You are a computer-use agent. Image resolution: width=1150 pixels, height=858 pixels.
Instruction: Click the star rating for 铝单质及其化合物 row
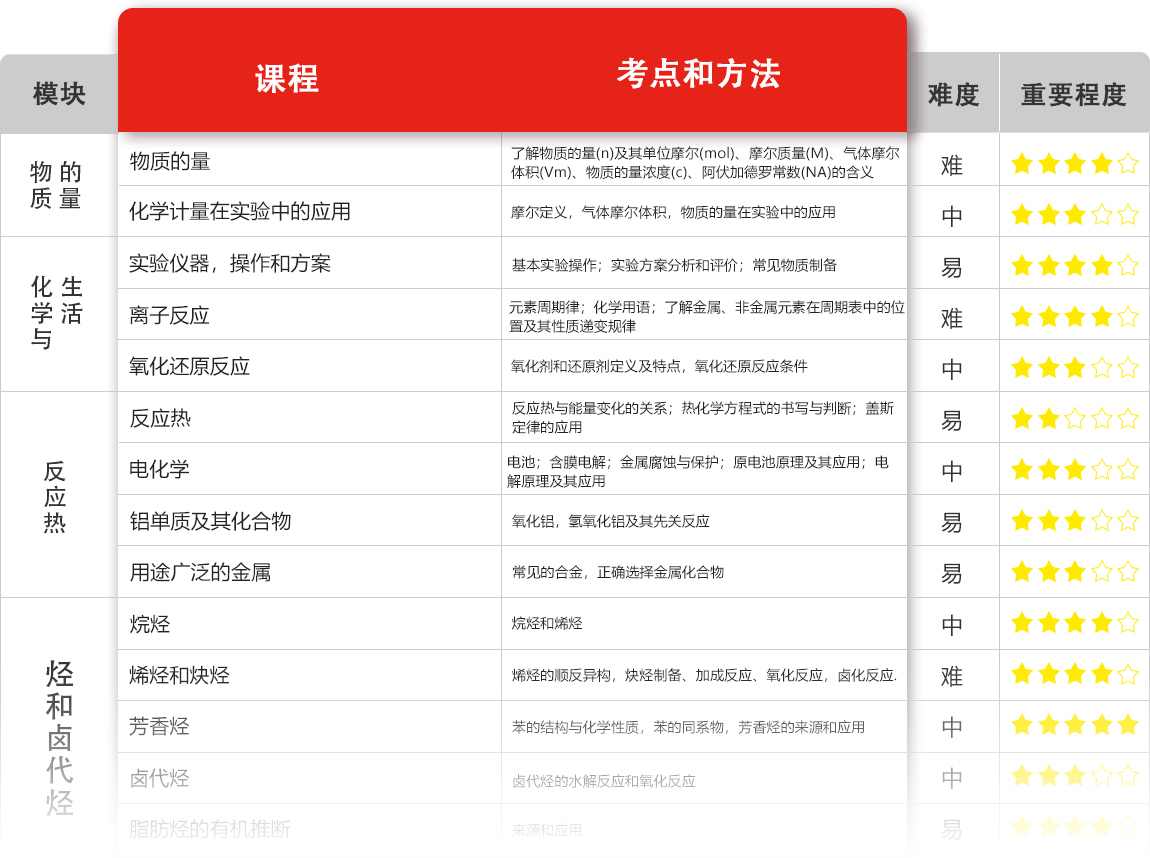(1074, 521)
